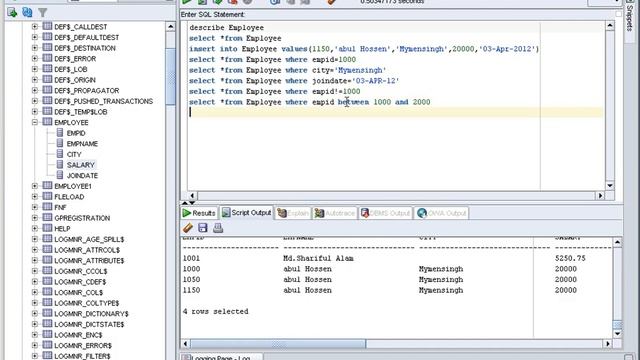Expand the DEF$_CALLDEST table node
This screenshot has height=360, width=640.
[35, 27]
